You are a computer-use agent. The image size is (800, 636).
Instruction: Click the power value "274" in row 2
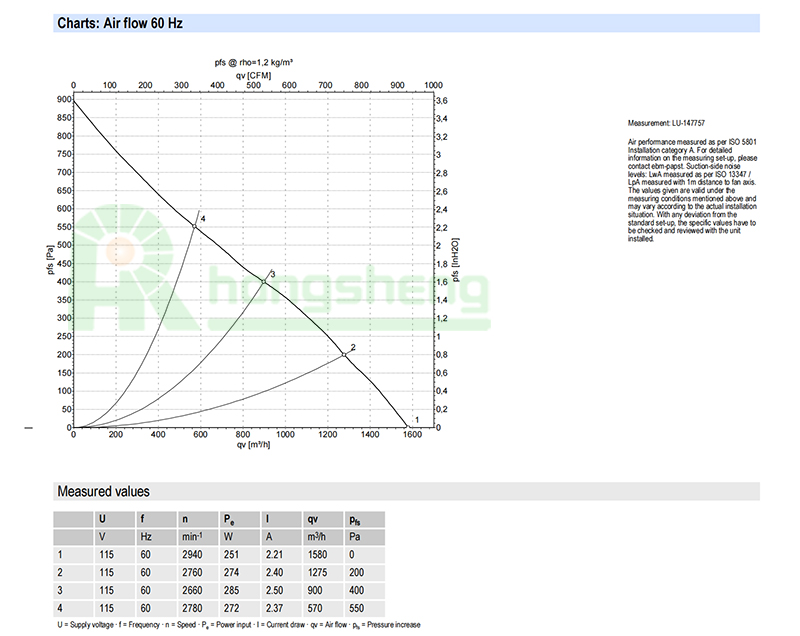click(231, 573)
